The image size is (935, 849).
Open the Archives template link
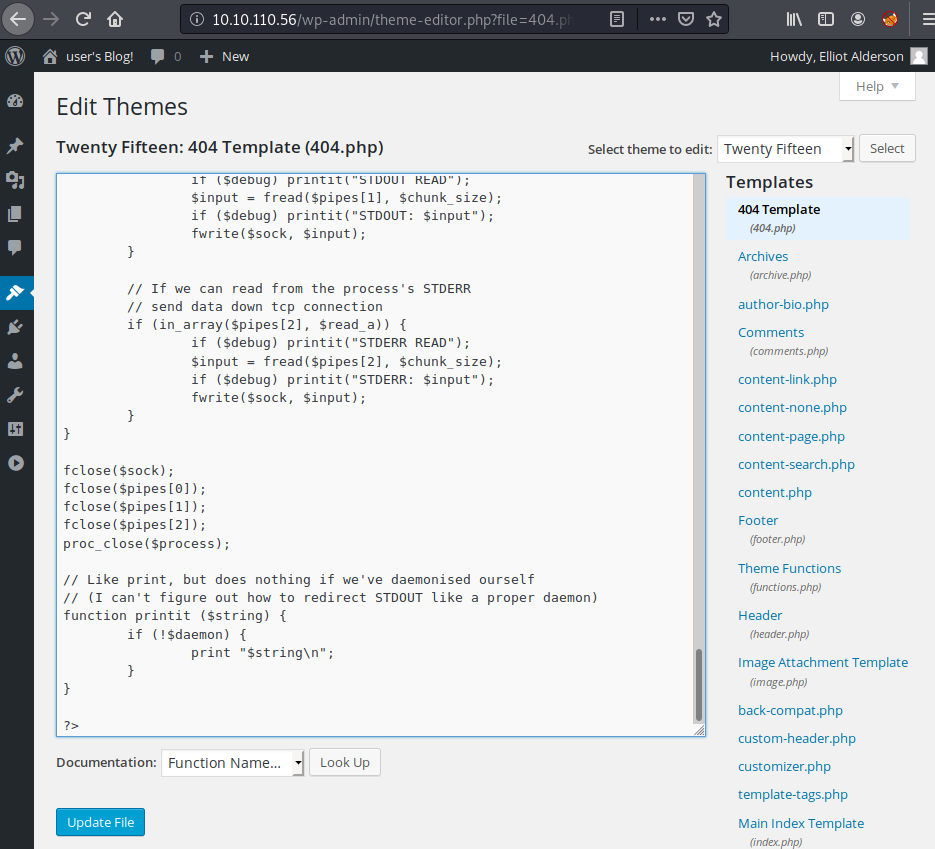[763, 256]
